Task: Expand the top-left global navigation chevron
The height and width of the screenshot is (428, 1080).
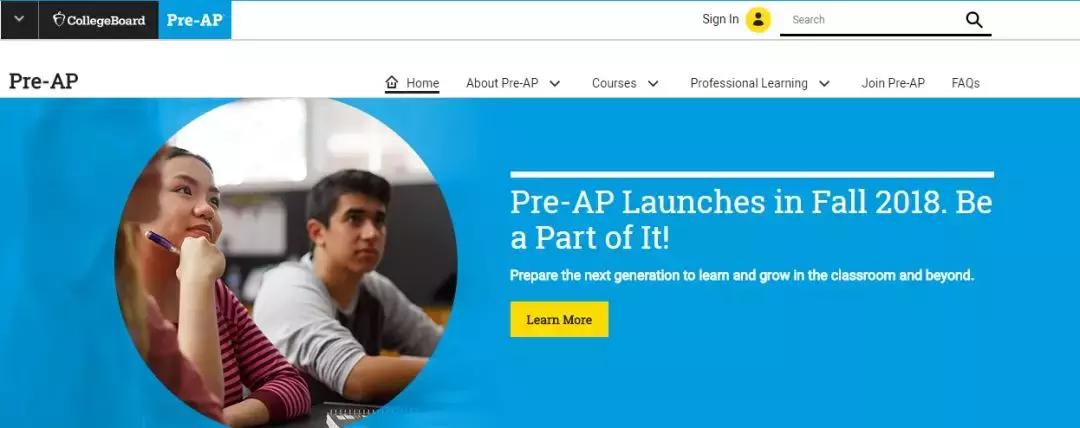Action: [19, 19]
